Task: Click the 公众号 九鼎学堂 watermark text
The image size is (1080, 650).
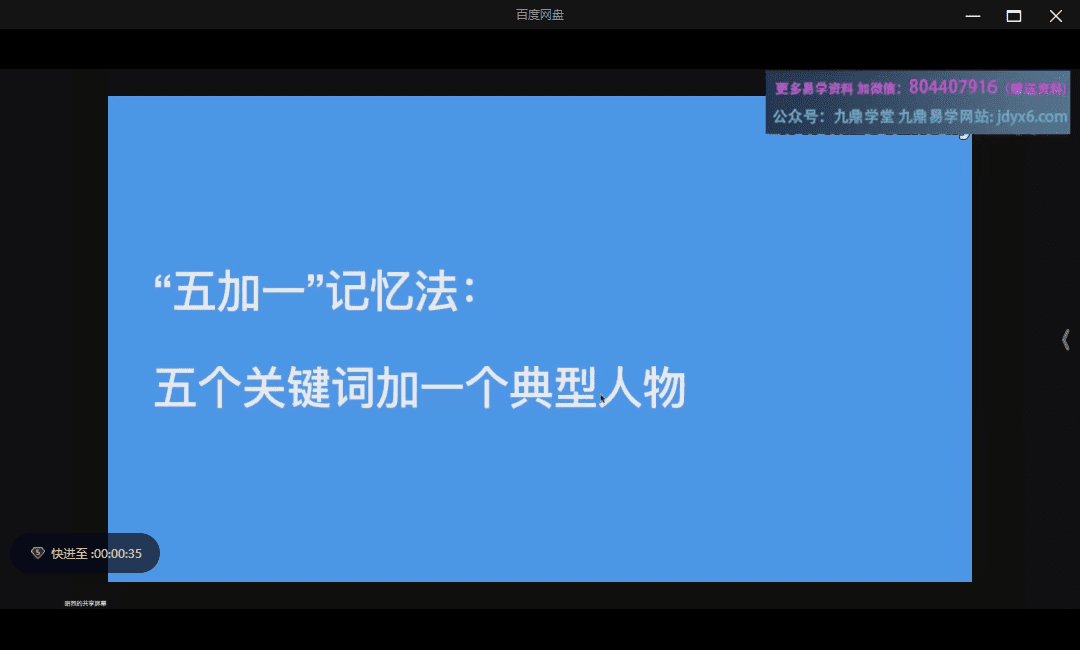Action: click(x=833, y=117)
